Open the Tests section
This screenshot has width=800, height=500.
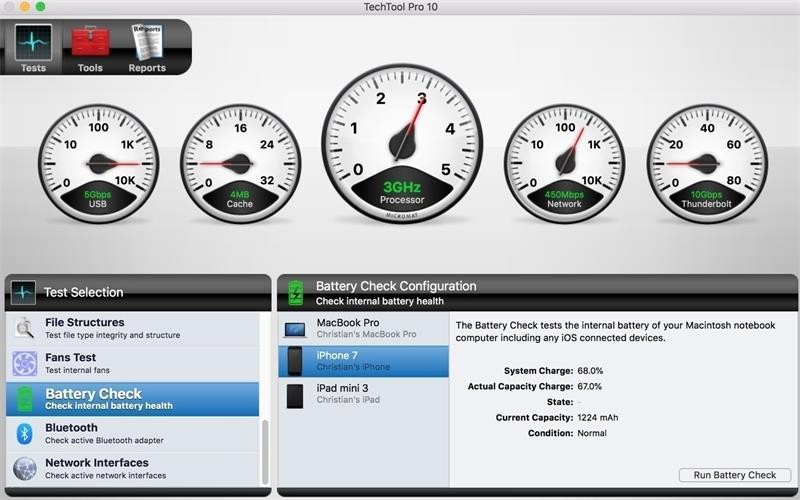[x=33, y=48]
